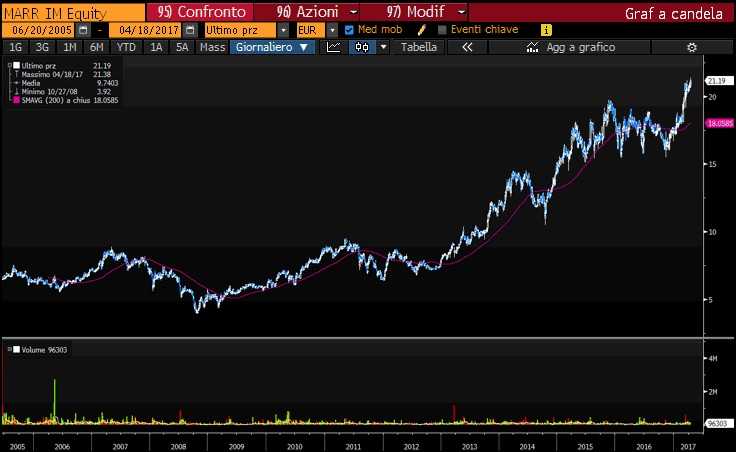Click the yellow info icon

(546, 30)
